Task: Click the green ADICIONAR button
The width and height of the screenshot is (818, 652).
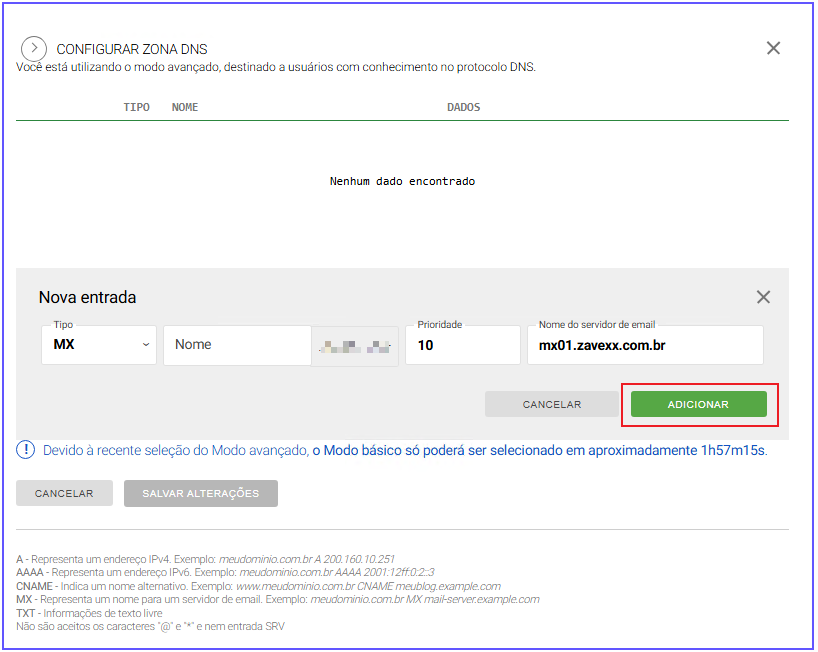Action: click(x=698, y=404)
